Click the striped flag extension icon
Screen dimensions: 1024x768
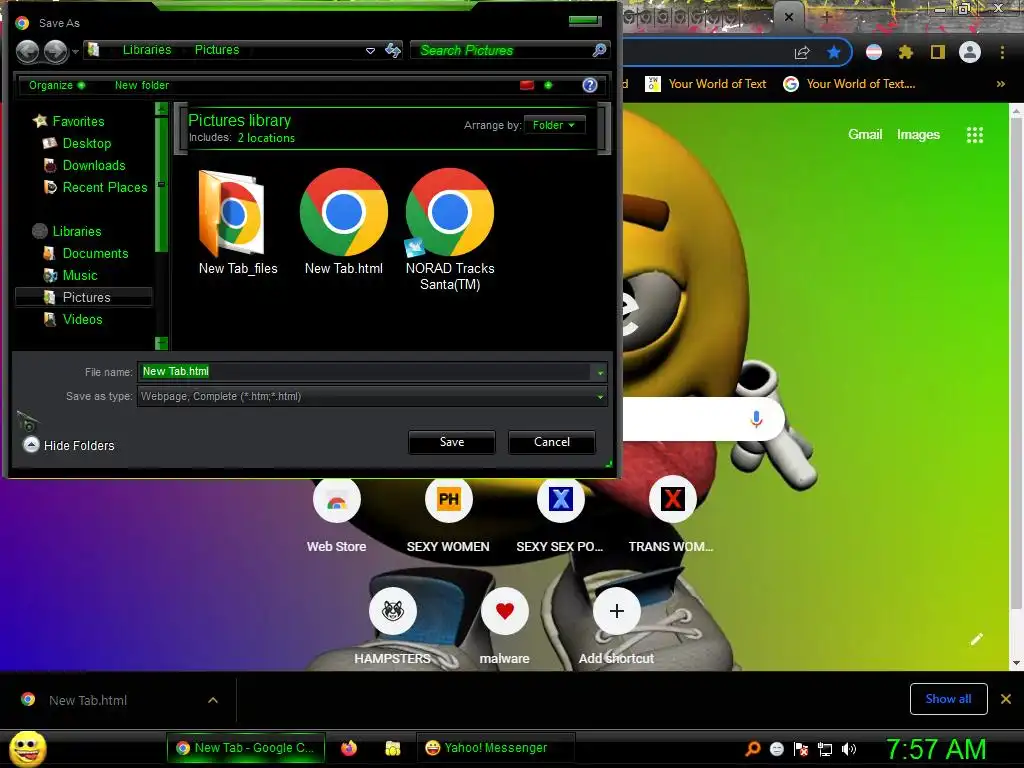(x=874, y=52)
